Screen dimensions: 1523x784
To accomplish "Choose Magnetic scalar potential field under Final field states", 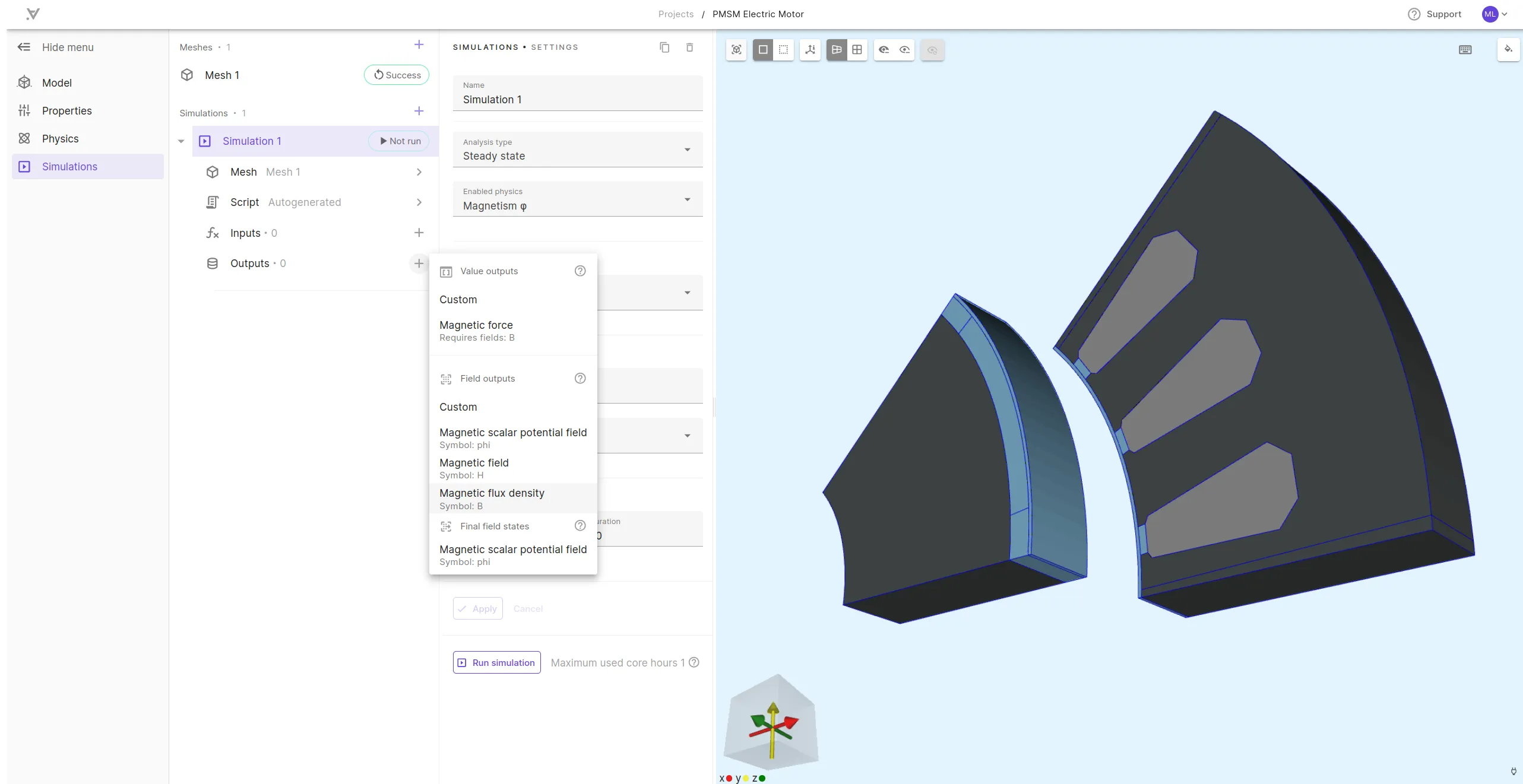I will coord(513,555).
